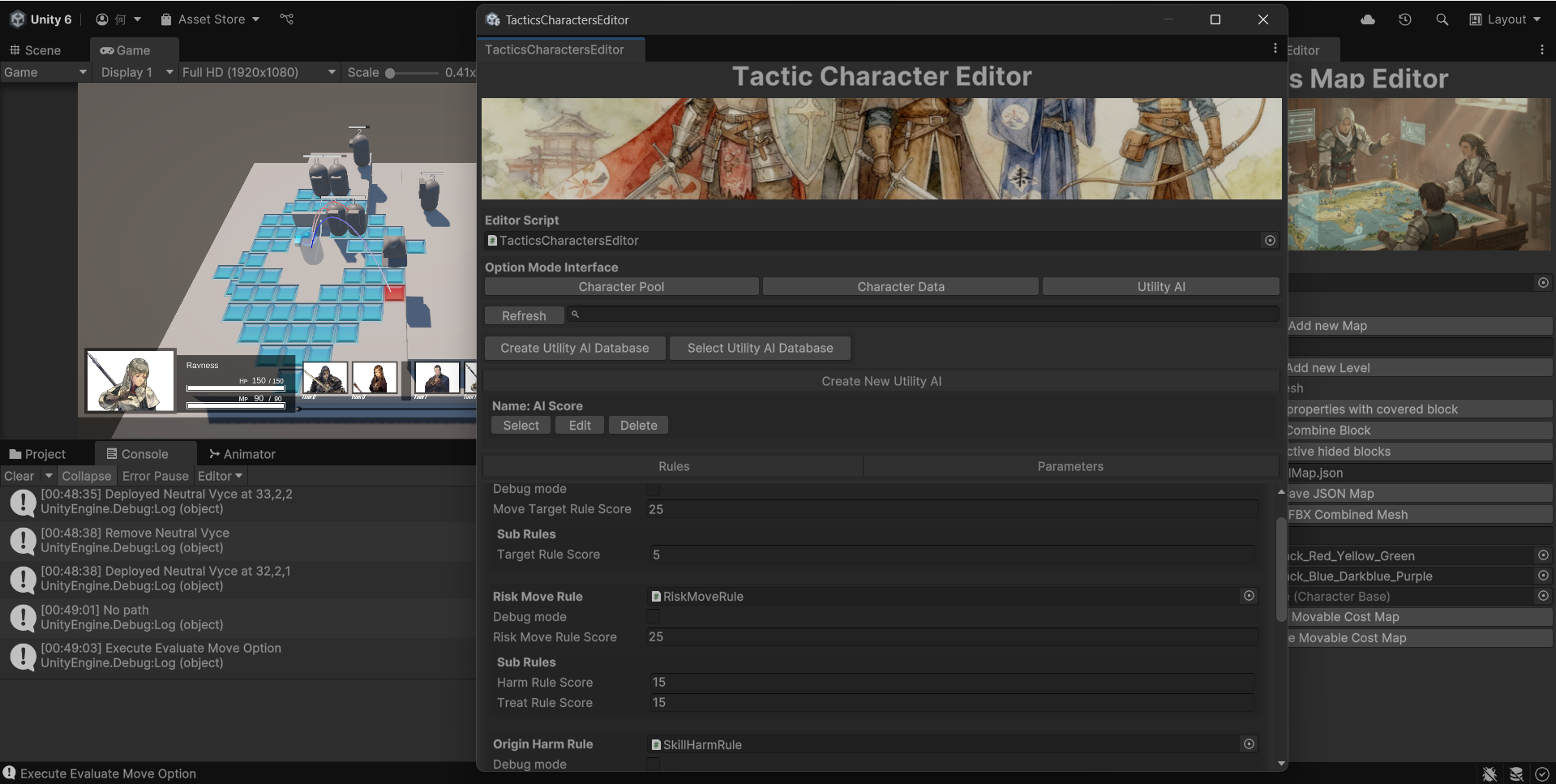The width and height of the screenshot is (1556, 784).
Task: Click the object picker beside SkillHarmRule
Action: click(1249, 744)
